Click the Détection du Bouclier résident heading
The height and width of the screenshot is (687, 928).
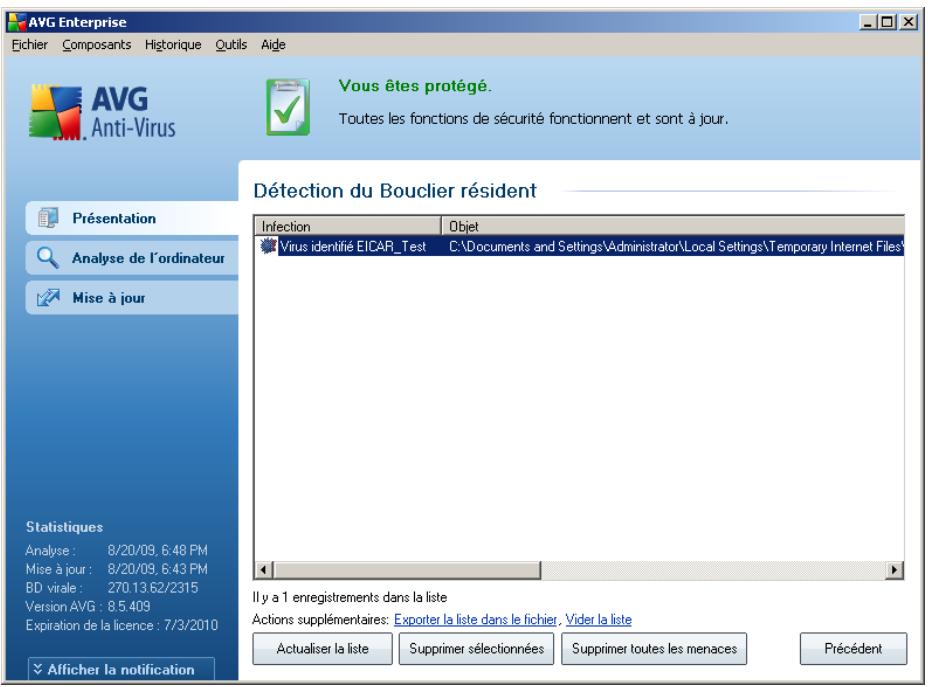pyautogui.click(x=395, y=191)
